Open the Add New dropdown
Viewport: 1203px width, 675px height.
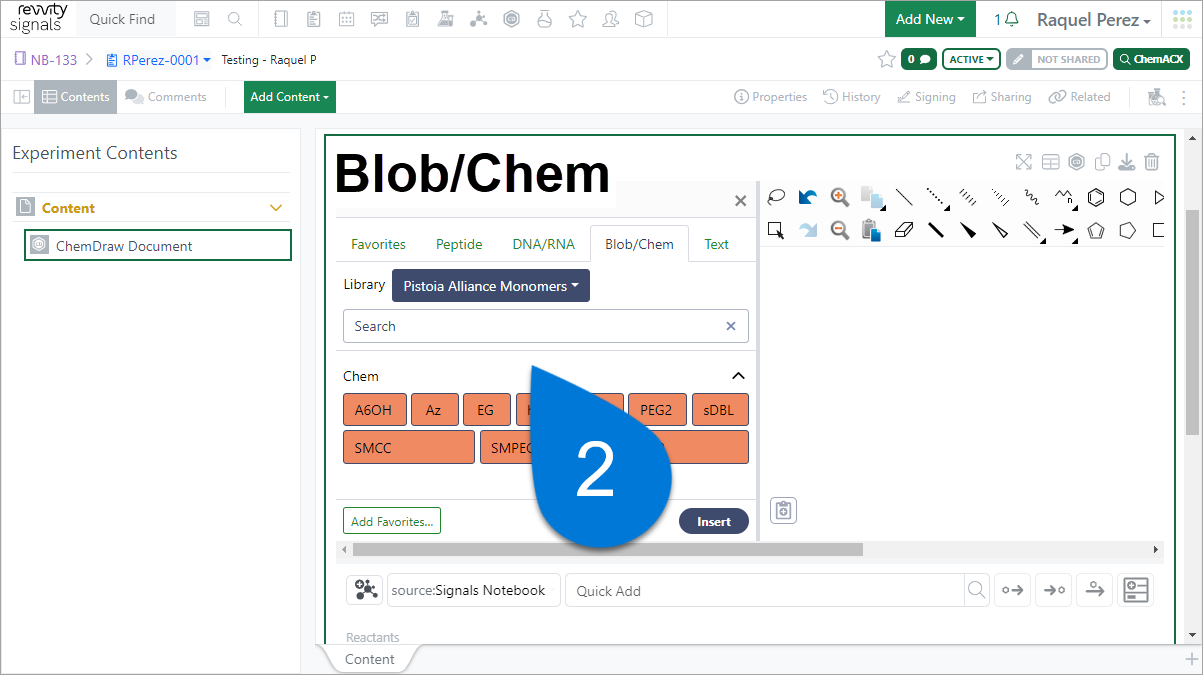point(930,19)
